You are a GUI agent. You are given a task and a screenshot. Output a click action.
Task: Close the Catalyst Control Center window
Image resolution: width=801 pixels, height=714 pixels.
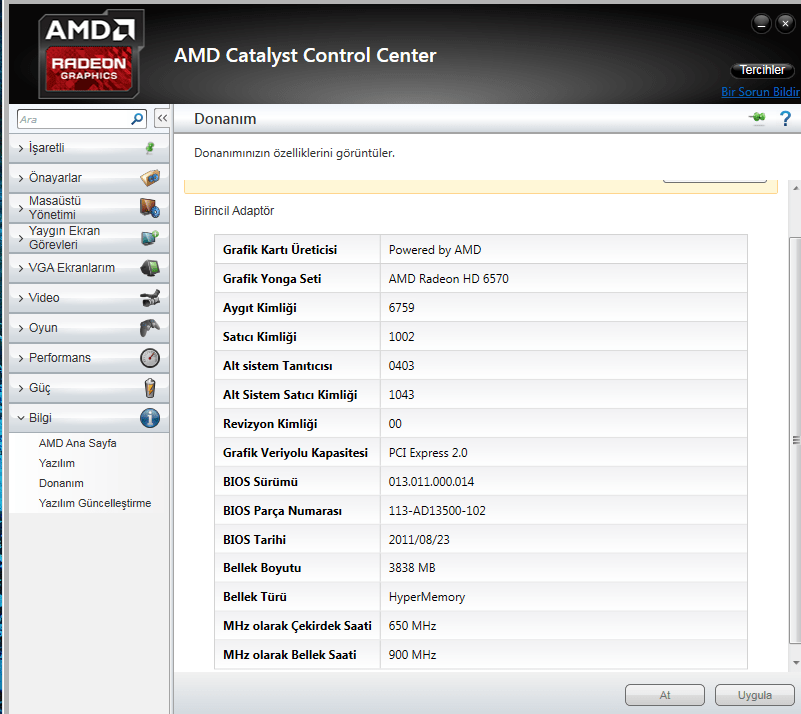coord(785,23)
